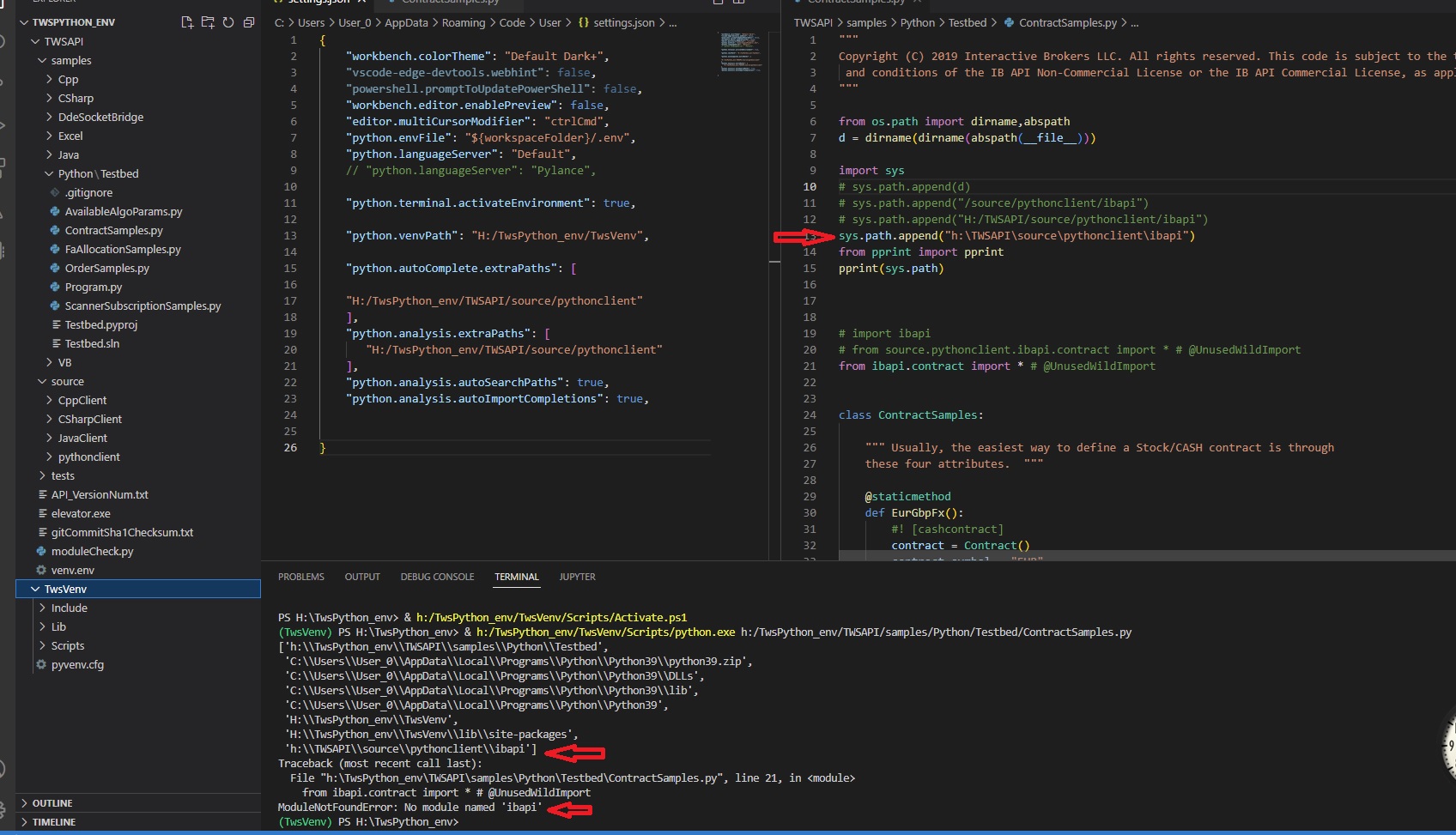Open venv.env file
The height and width of the screenshot is (835, 1456).
tap(73, 570)
